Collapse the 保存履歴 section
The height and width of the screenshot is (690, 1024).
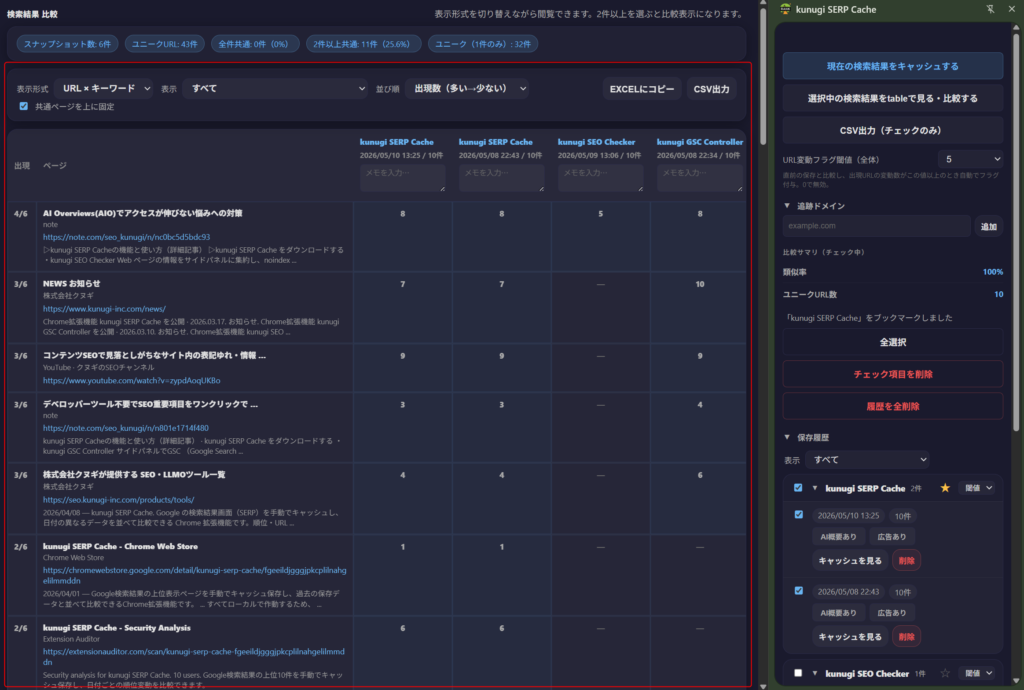coord(787,437)
